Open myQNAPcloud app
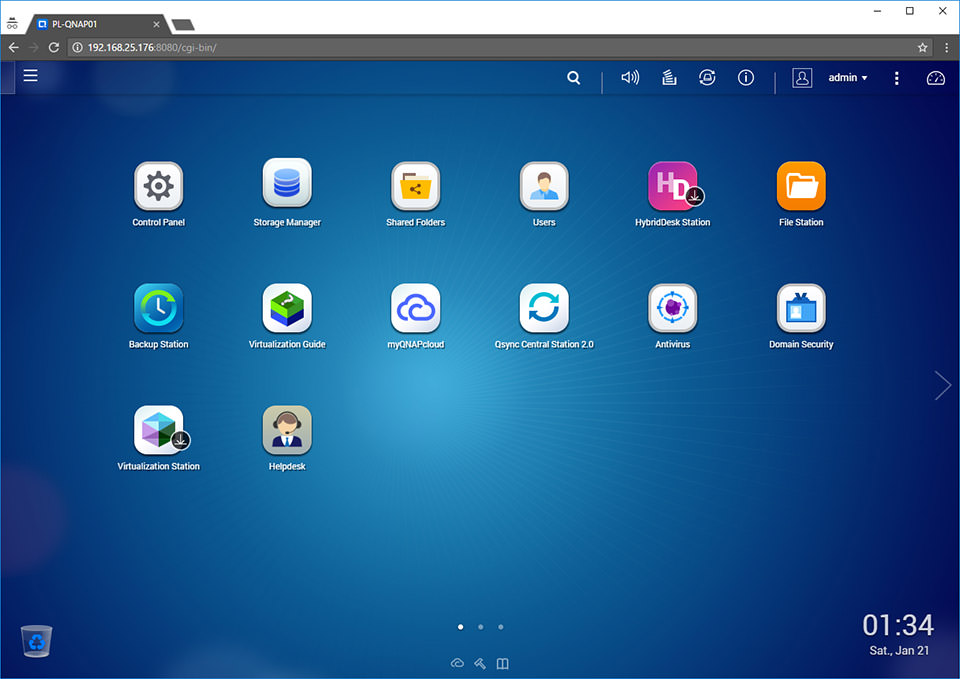 coord(416,307)
